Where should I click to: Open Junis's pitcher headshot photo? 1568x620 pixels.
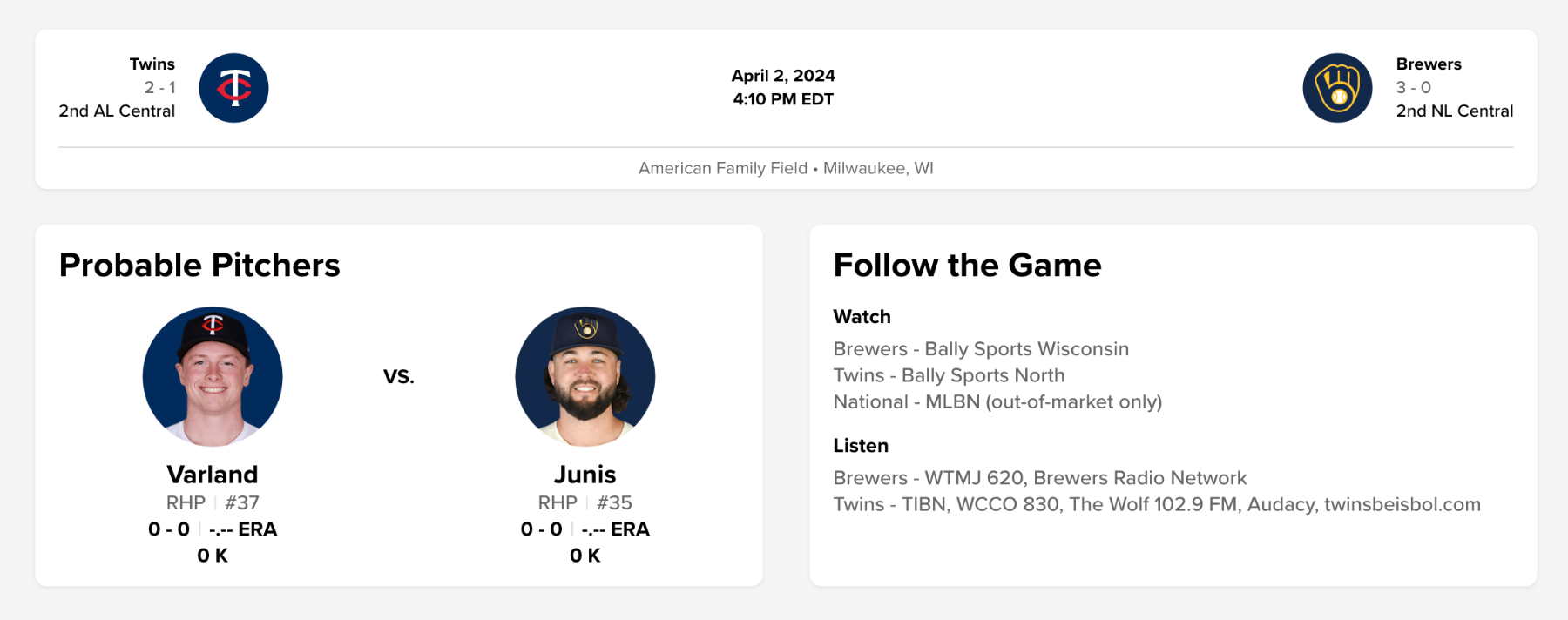(x=585, y=376)
